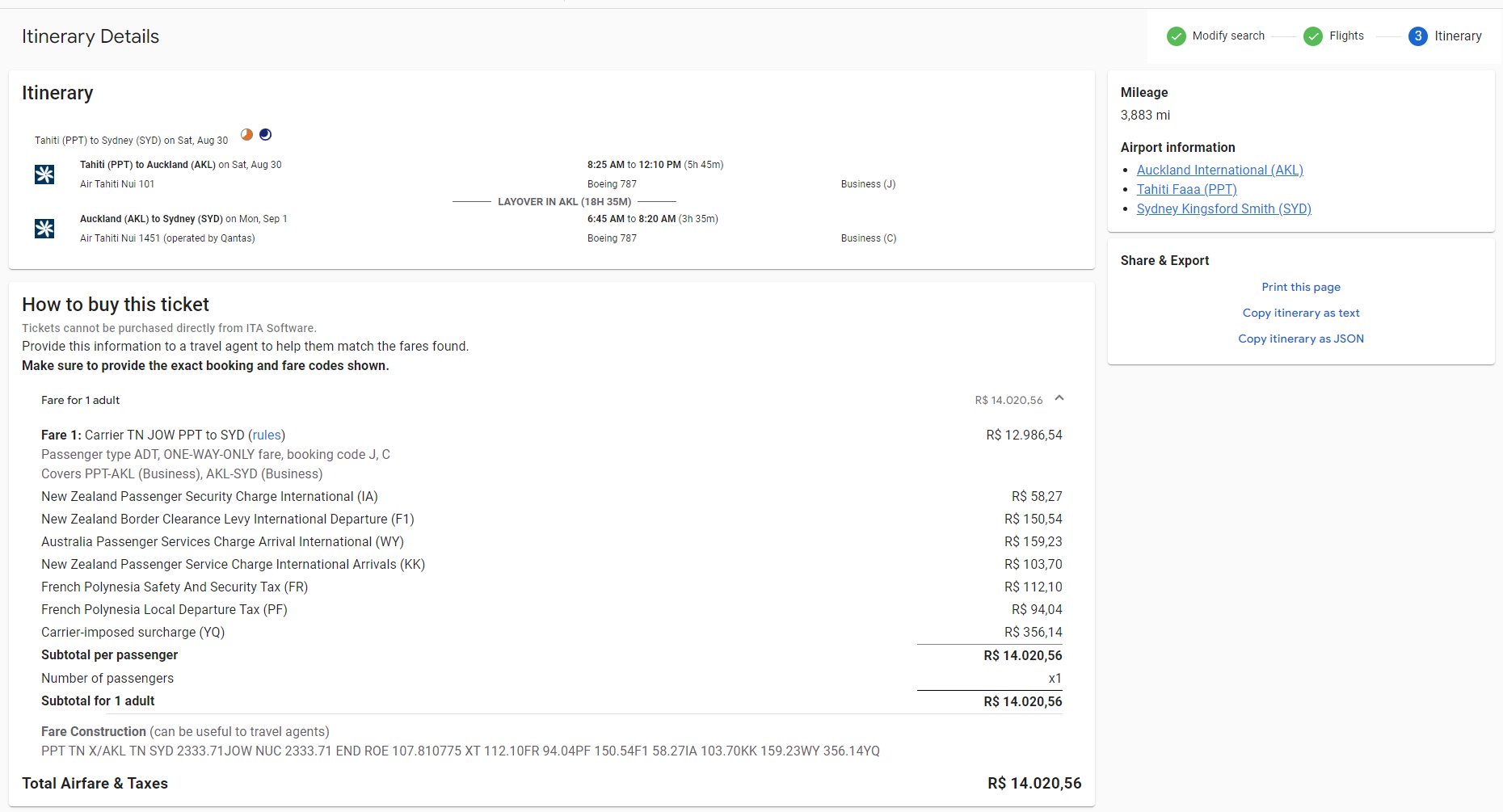Click the Auckland (AKL) to Sydney (SYD) segment title
The image size is (1503, 812).
click(x=151, y=219)
